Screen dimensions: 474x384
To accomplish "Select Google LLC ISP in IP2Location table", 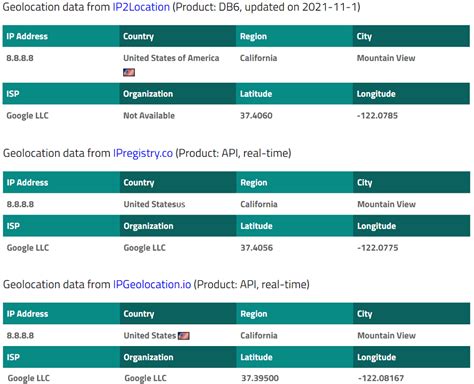I will [x=27, y=116].
